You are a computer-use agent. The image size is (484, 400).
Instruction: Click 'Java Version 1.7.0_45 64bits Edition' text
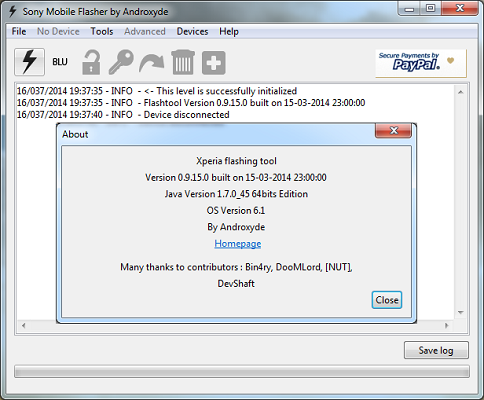pyautogui.click(x=236, y=194)
